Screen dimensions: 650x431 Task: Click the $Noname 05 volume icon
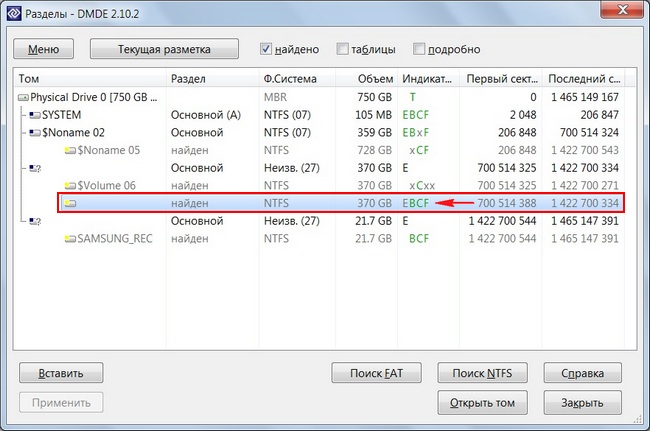[x=70, y=150]
